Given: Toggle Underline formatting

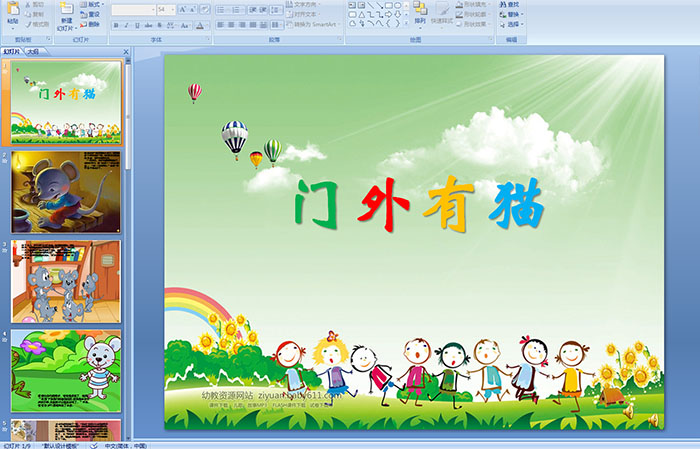Looking at the screenshot, I should point(137,25).
